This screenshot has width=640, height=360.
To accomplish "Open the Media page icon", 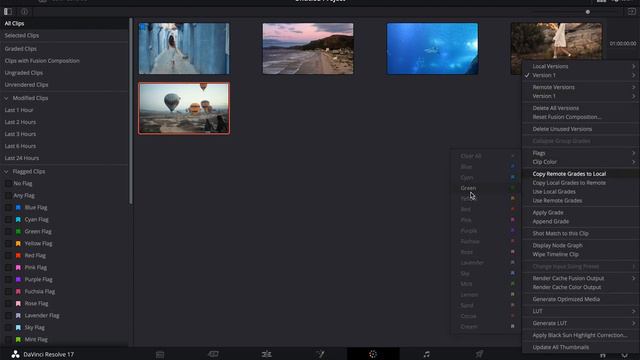I will tap(160, 354).
